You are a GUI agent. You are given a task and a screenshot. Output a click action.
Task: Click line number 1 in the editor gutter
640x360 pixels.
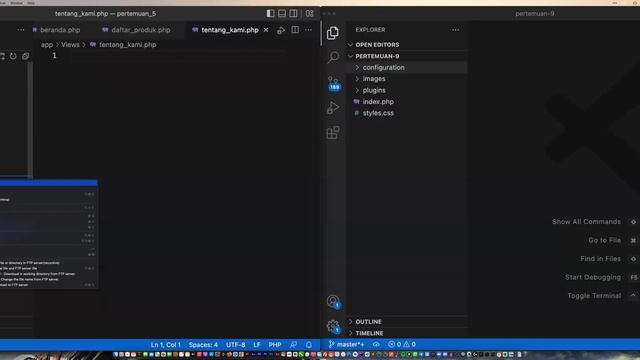pos(54,56)
